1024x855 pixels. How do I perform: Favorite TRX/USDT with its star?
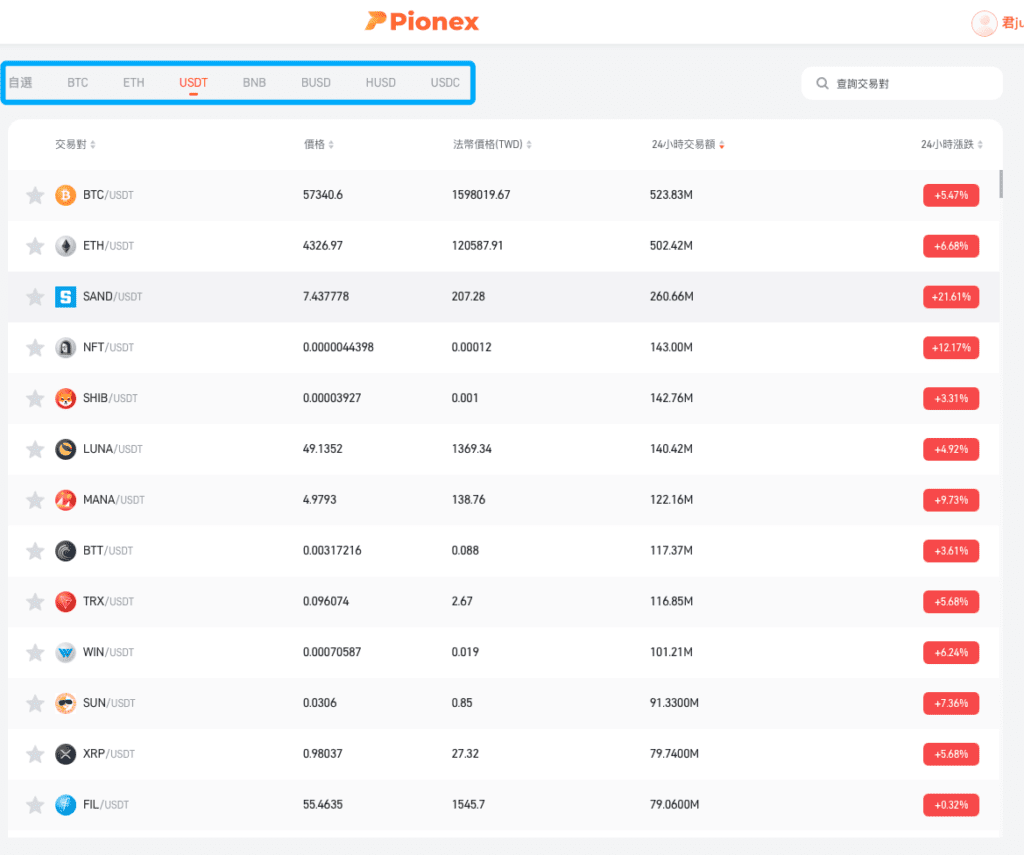point(35,602)
